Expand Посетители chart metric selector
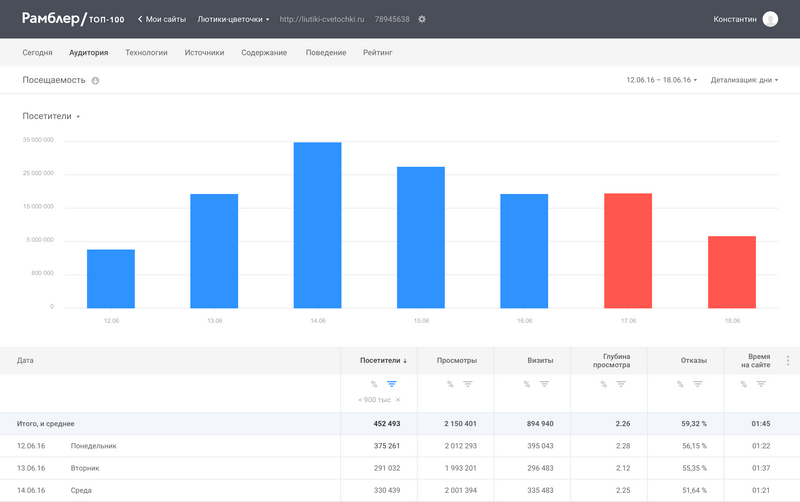 [51, 116]
